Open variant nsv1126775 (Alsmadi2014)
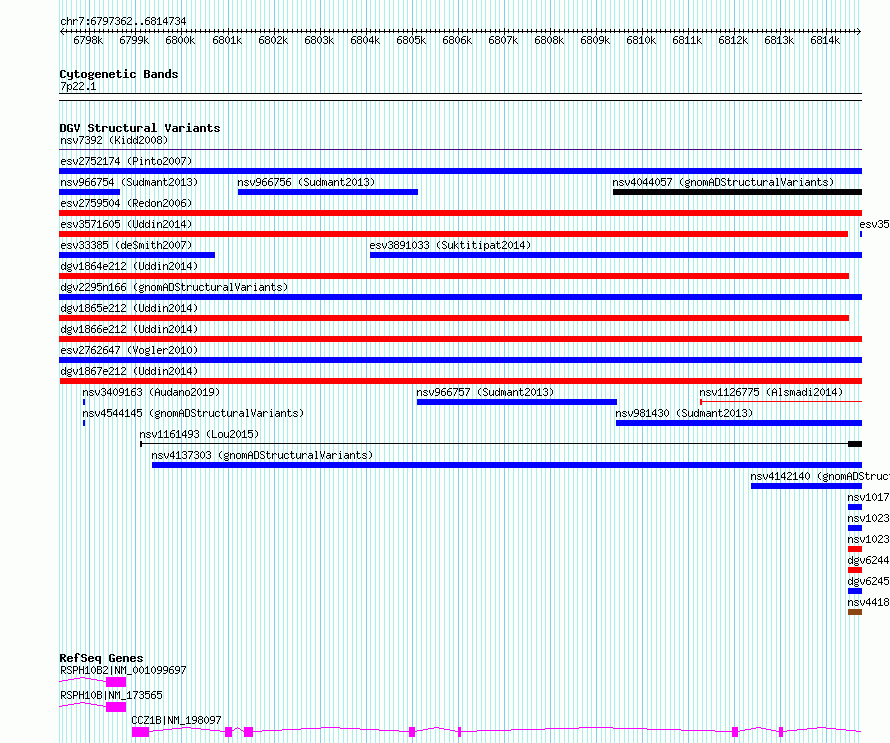The height and width of the screenshot is (743, 890). click(x=771, y=392)
